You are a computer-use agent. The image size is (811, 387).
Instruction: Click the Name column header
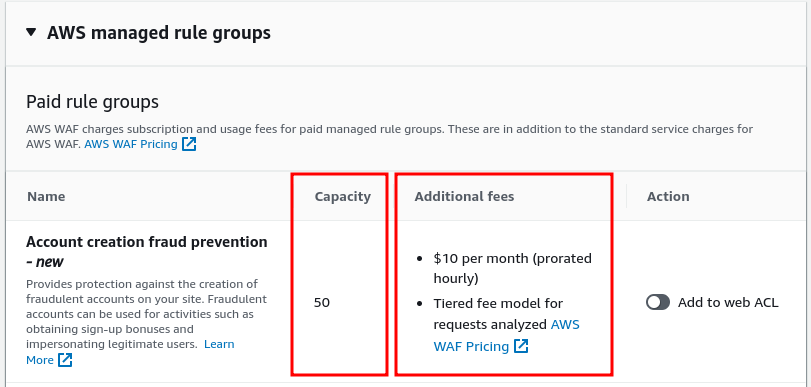pos(46,197)
